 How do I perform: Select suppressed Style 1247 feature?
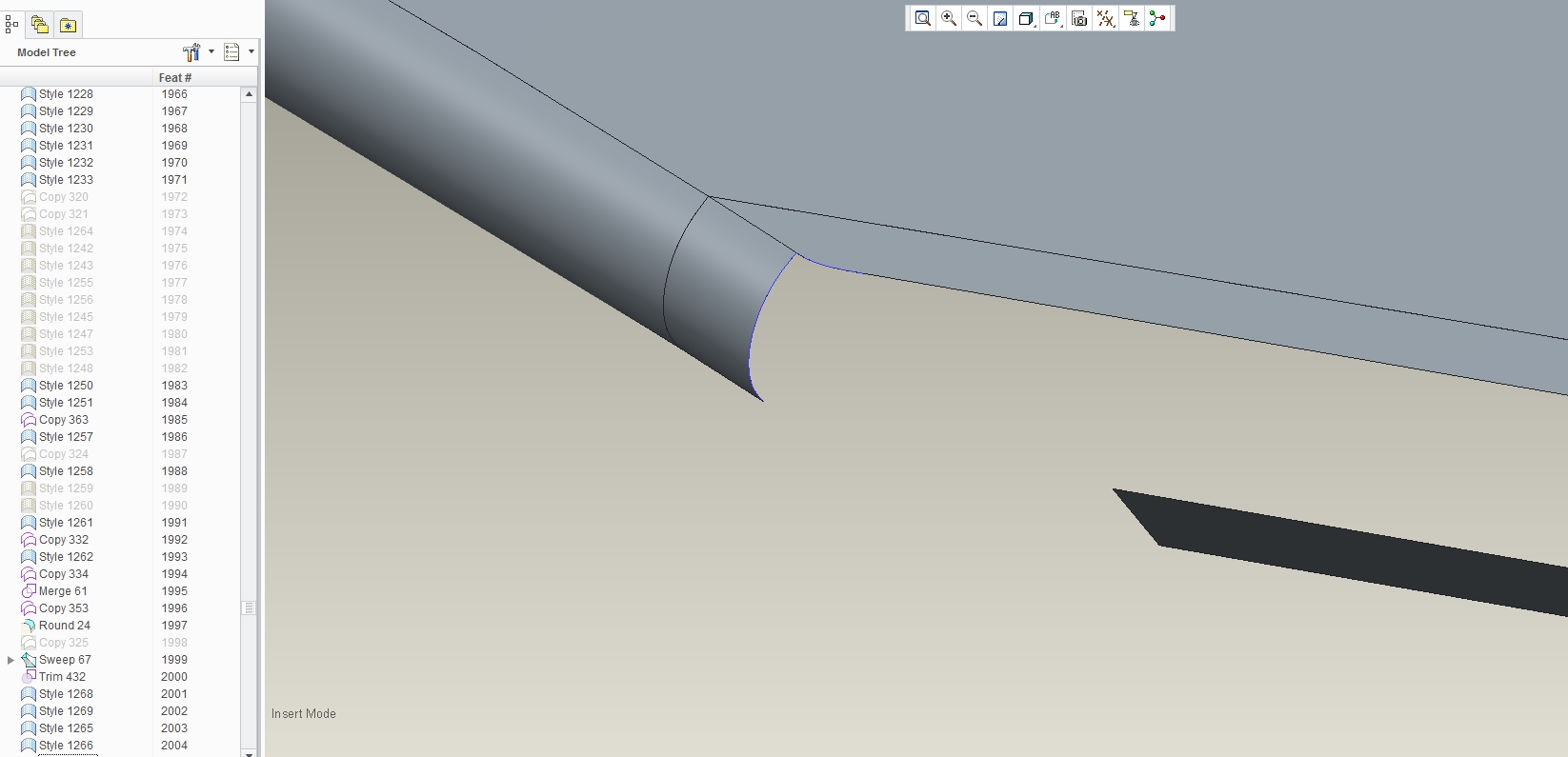(x=66, y=334)
